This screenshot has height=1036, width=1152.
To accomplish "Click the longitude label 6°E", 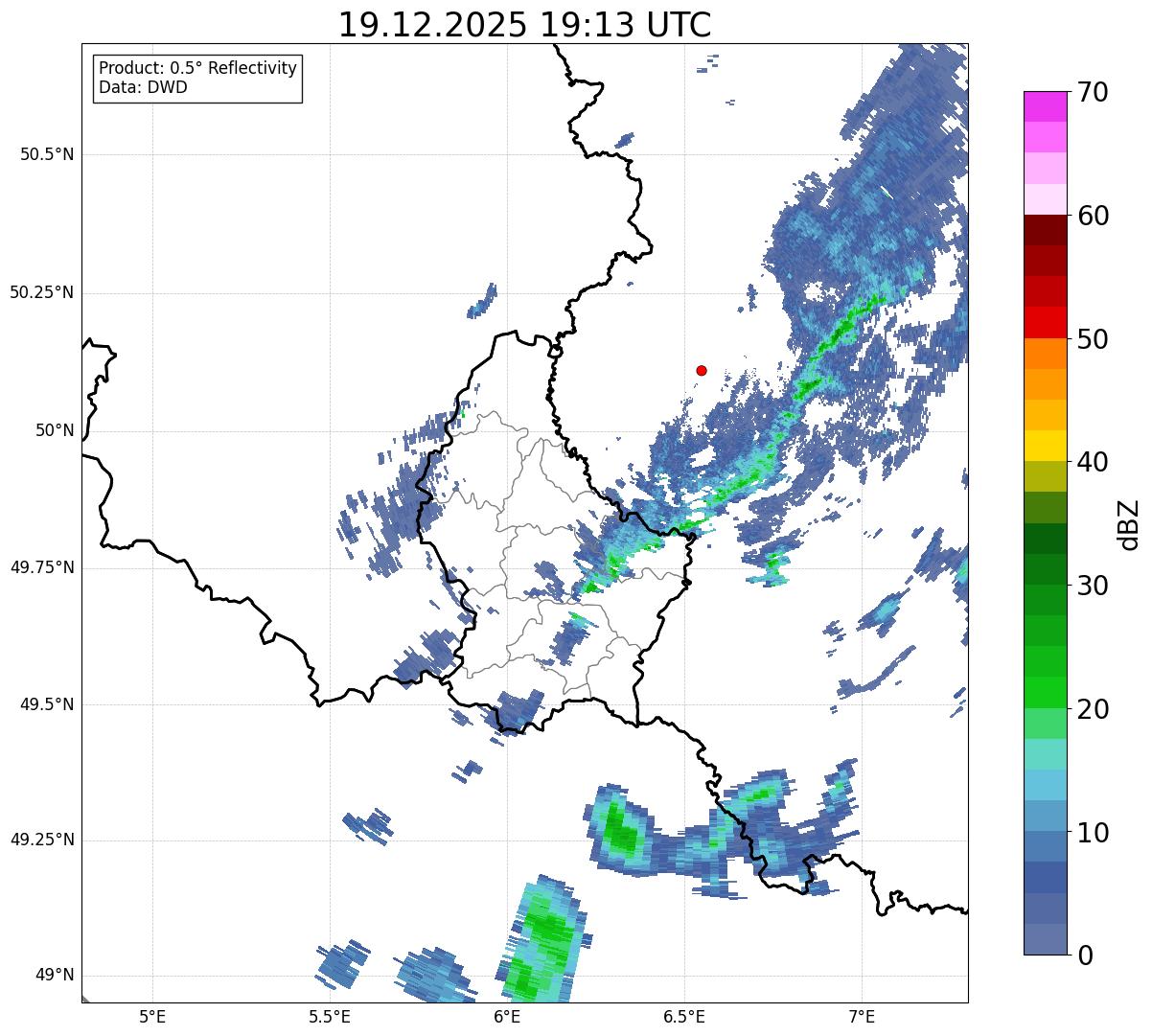I will [507, 1017].
